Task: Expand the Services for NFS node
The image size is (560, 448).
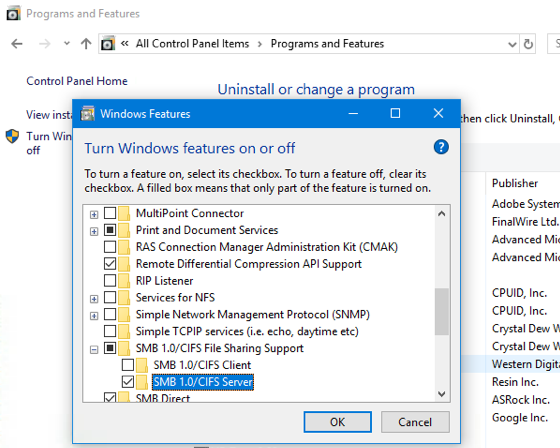Action: pyautogui.click(x=94, y=299)
